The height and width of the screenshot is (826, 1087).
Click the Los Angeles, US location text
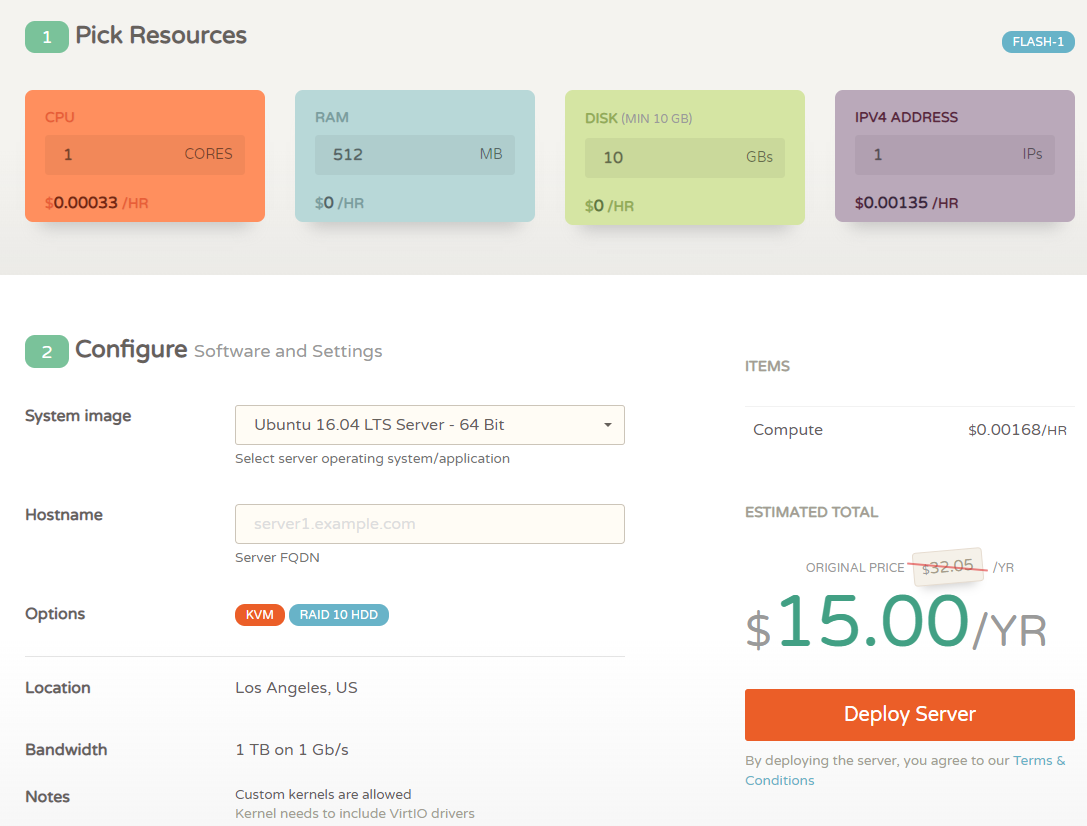click(296, 688)
